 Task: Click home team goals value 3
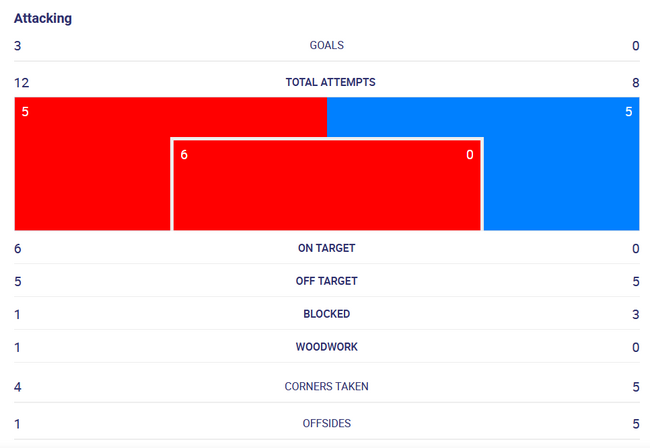17,46
